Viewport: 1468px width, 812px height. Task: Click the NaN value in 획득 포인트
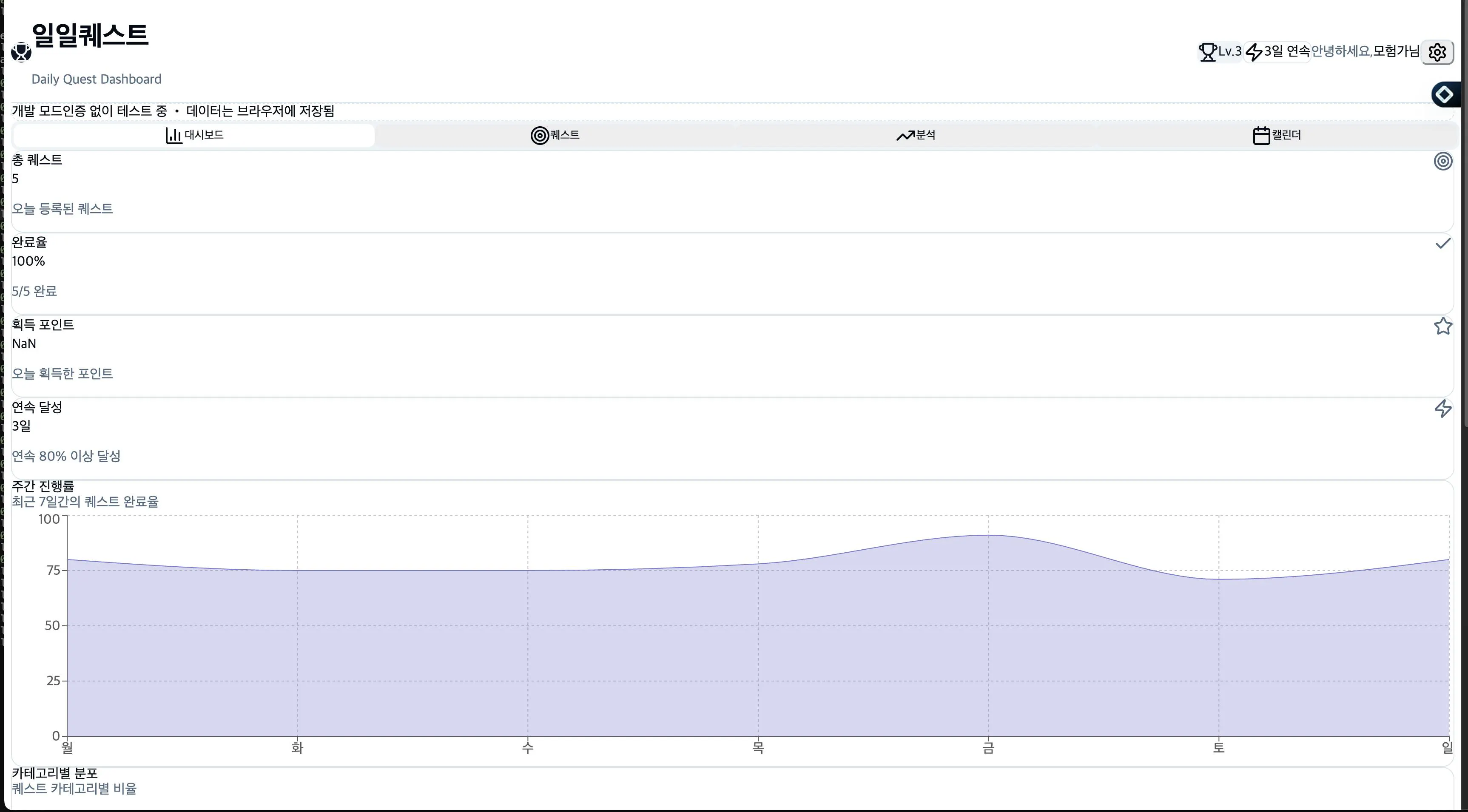24,344
